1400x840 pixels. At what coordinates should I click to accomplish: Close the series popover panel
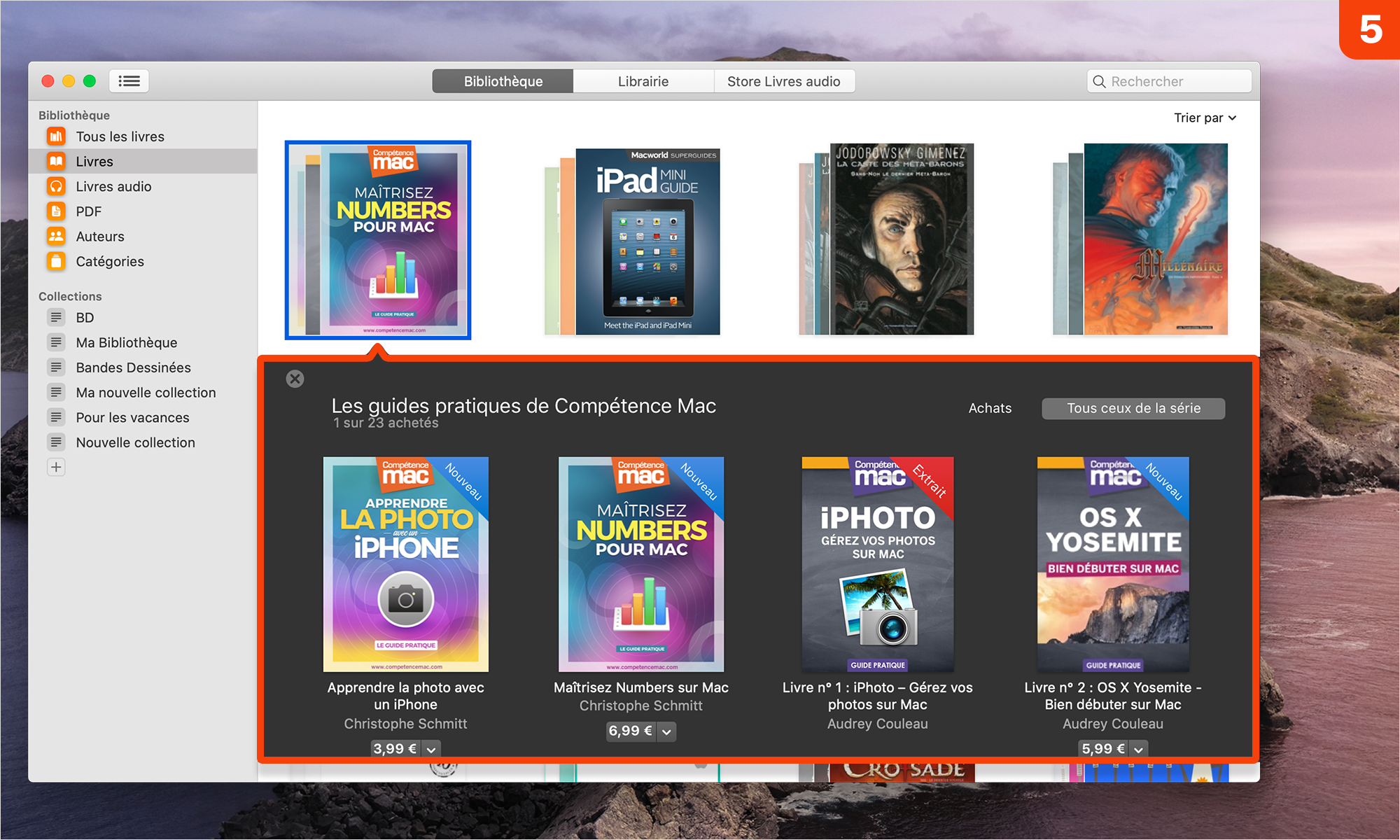(x=295, y=379)
